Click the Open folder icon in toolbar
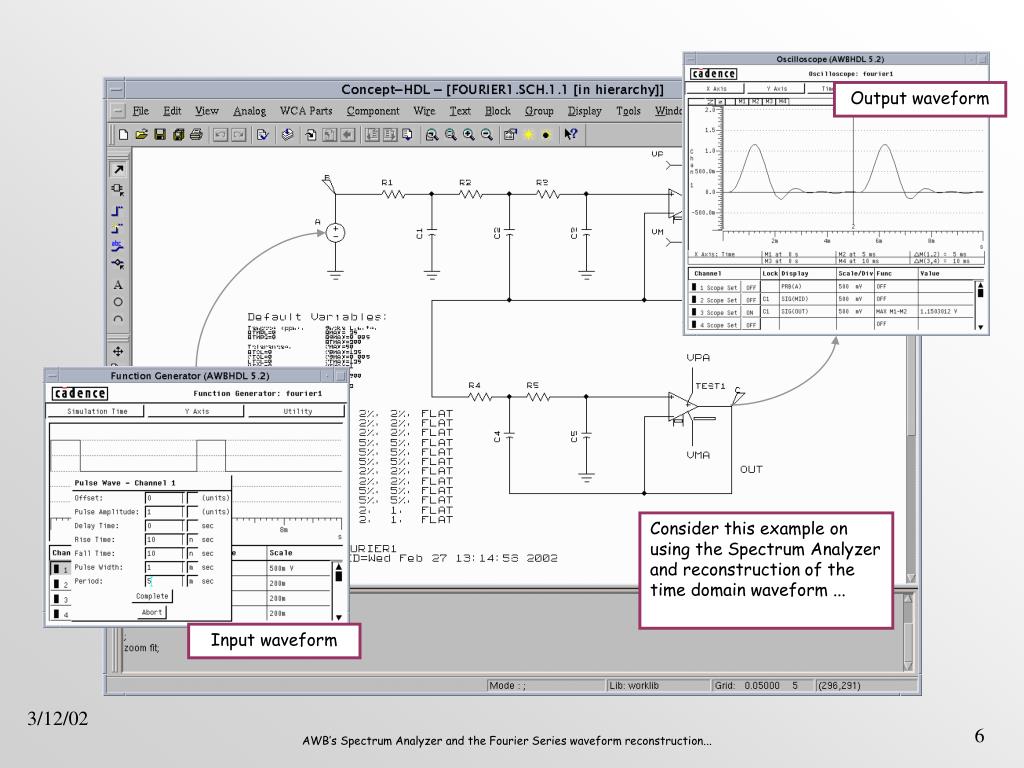1024x768 pixels. coord(141,135)
